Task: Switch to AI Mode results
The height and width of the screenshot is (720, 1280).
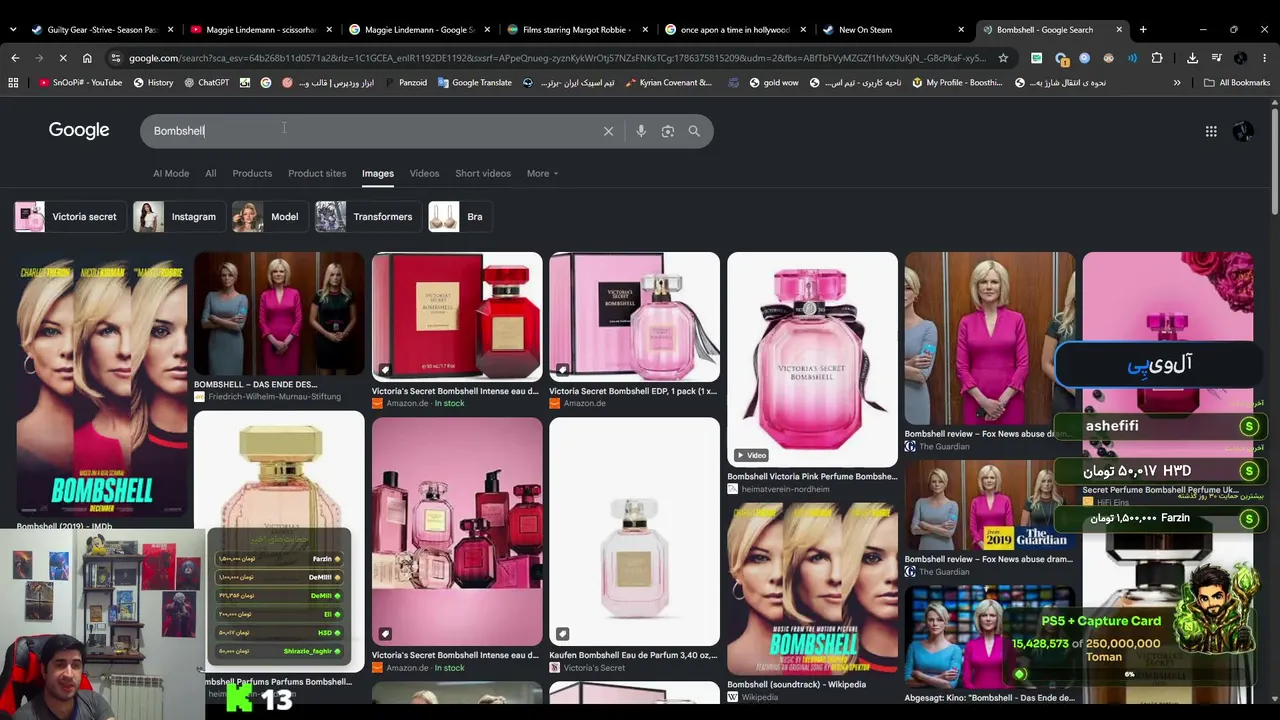Action: click(171, 174)
